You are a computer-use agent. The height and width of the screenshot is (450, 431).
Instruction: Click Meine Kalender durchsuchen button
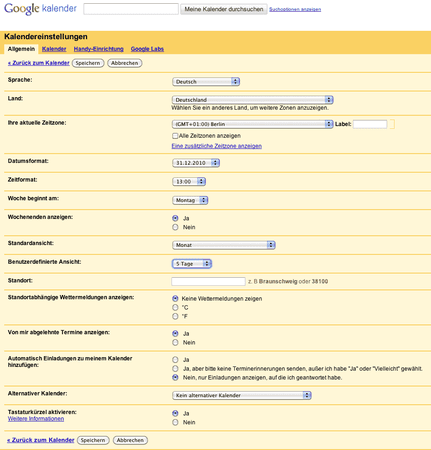[224, 9]
